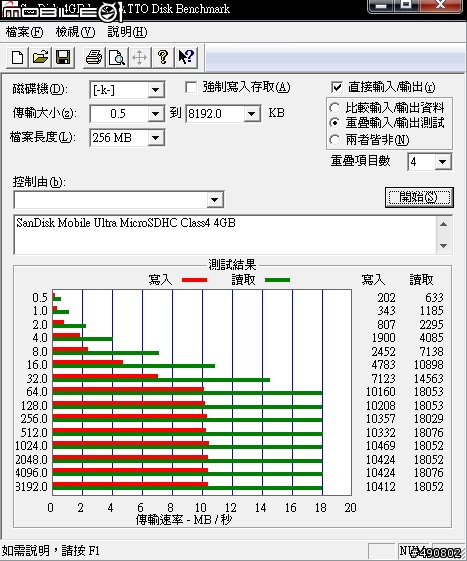467x561 pixels.
Task: Click the read value 1185 for 1.0
Action: pos(432,311)
